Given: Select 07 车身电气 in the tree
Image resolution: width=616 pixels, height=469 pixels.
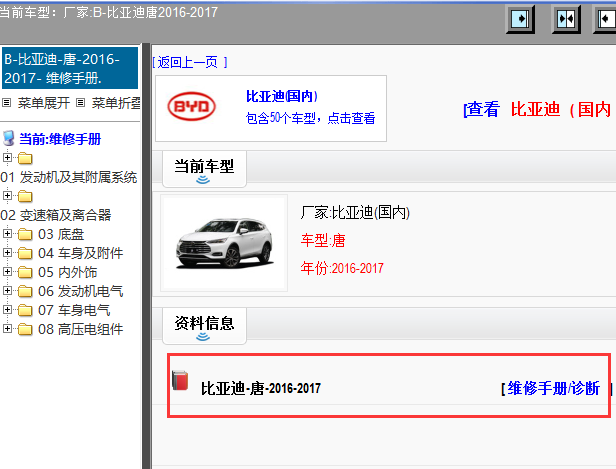Looking at the screenshot, I should pyautogui.click(x=74, y=310).
